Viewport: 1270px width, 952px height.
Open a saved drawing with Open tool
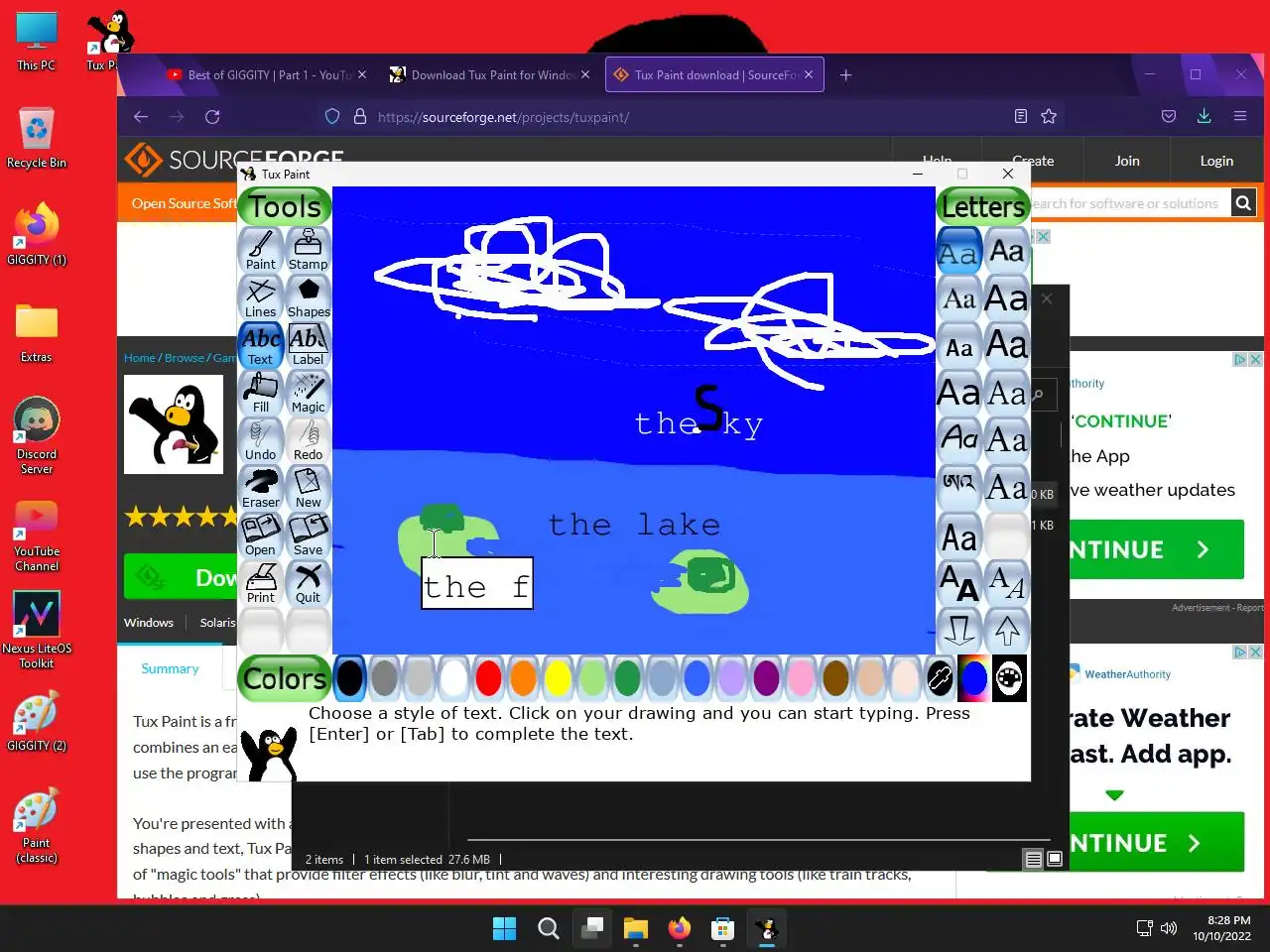[261, 535]
